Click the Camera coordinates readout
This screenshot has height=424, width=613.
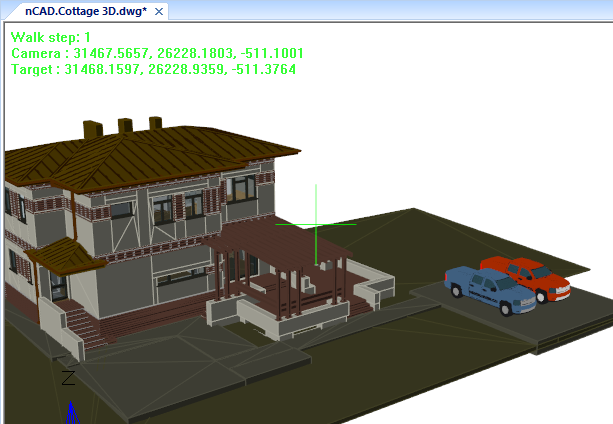157,53
